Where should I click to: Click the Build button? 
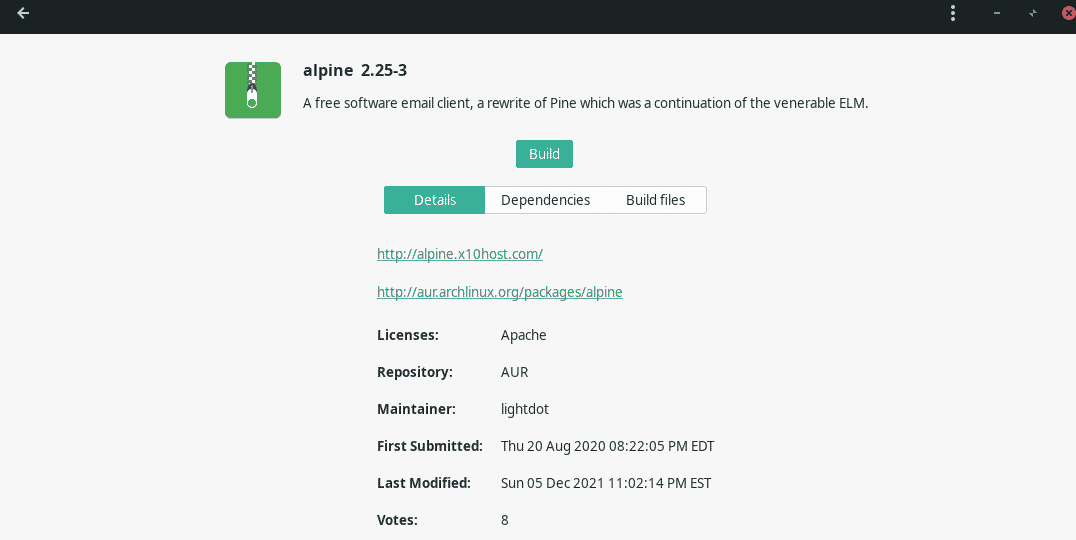[544, 154]
